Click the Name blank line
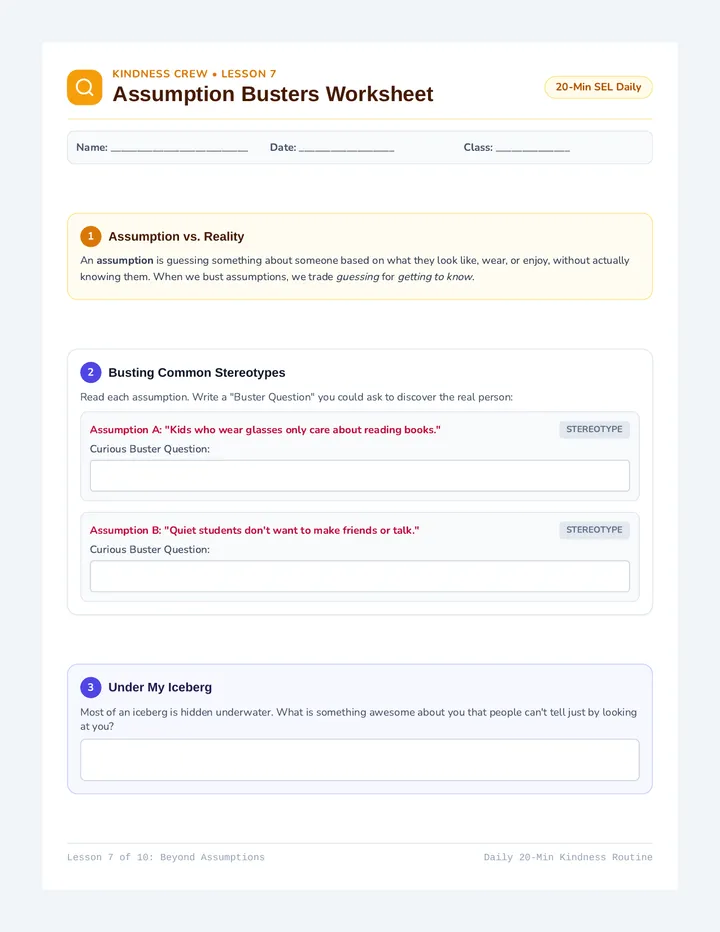This screenshot has height=932, width=720. coord(179,149)
